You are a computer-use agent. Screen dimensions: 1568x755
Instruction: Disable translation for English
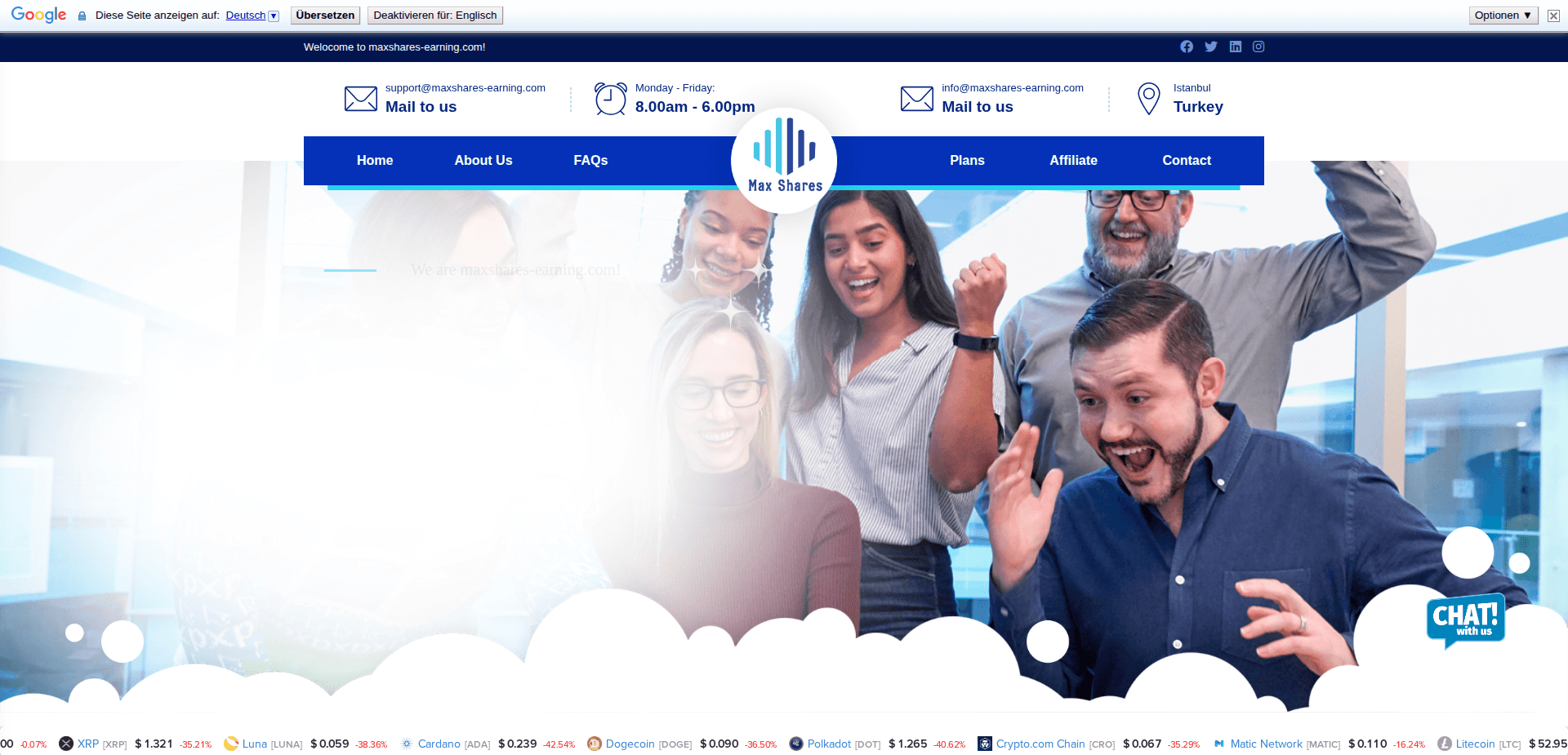434,15
